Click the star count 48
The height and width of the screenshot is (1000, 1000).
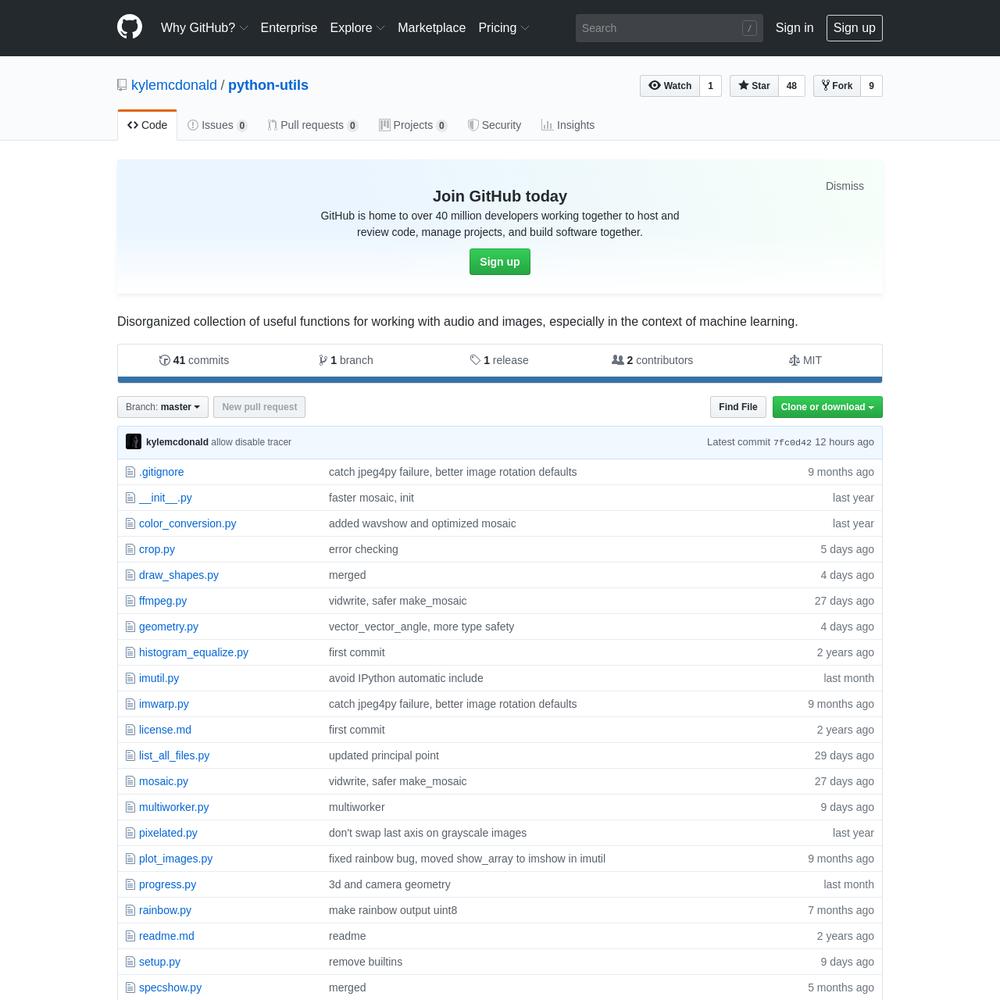click(791, 85)
